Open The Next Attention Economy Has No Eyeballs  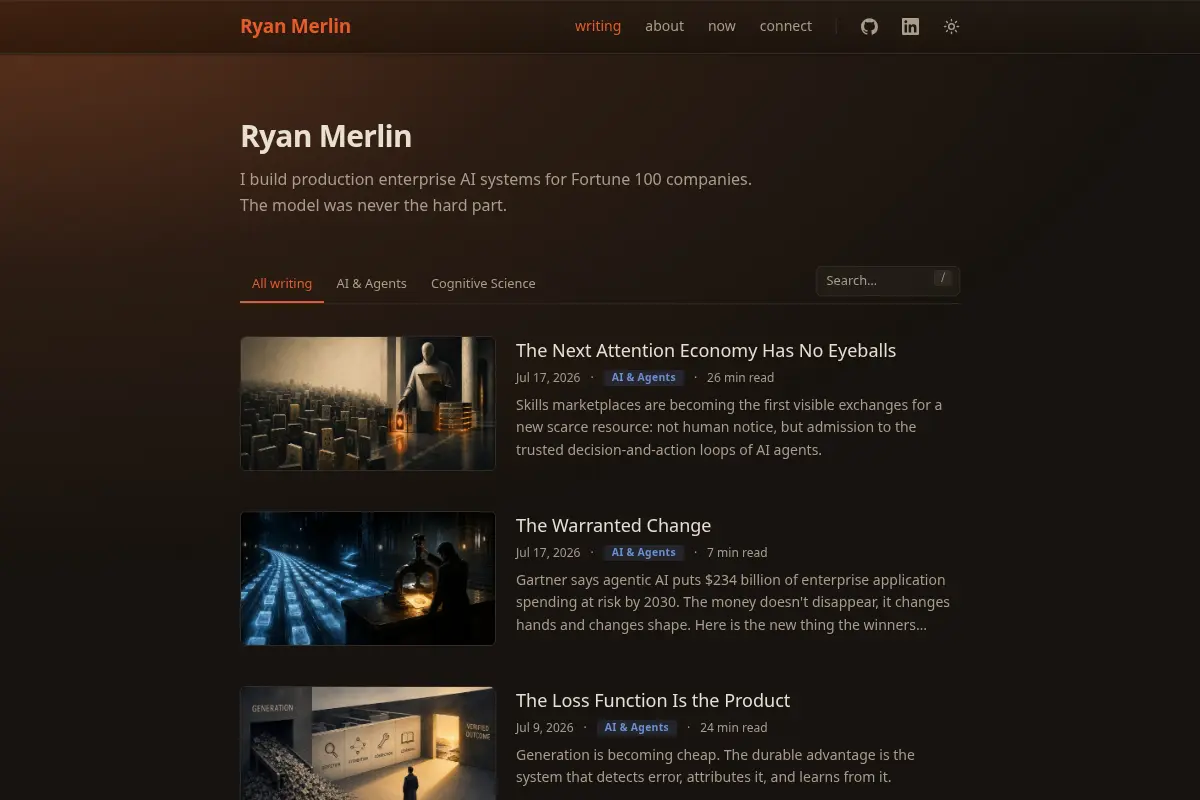click(x=706, y=350)
